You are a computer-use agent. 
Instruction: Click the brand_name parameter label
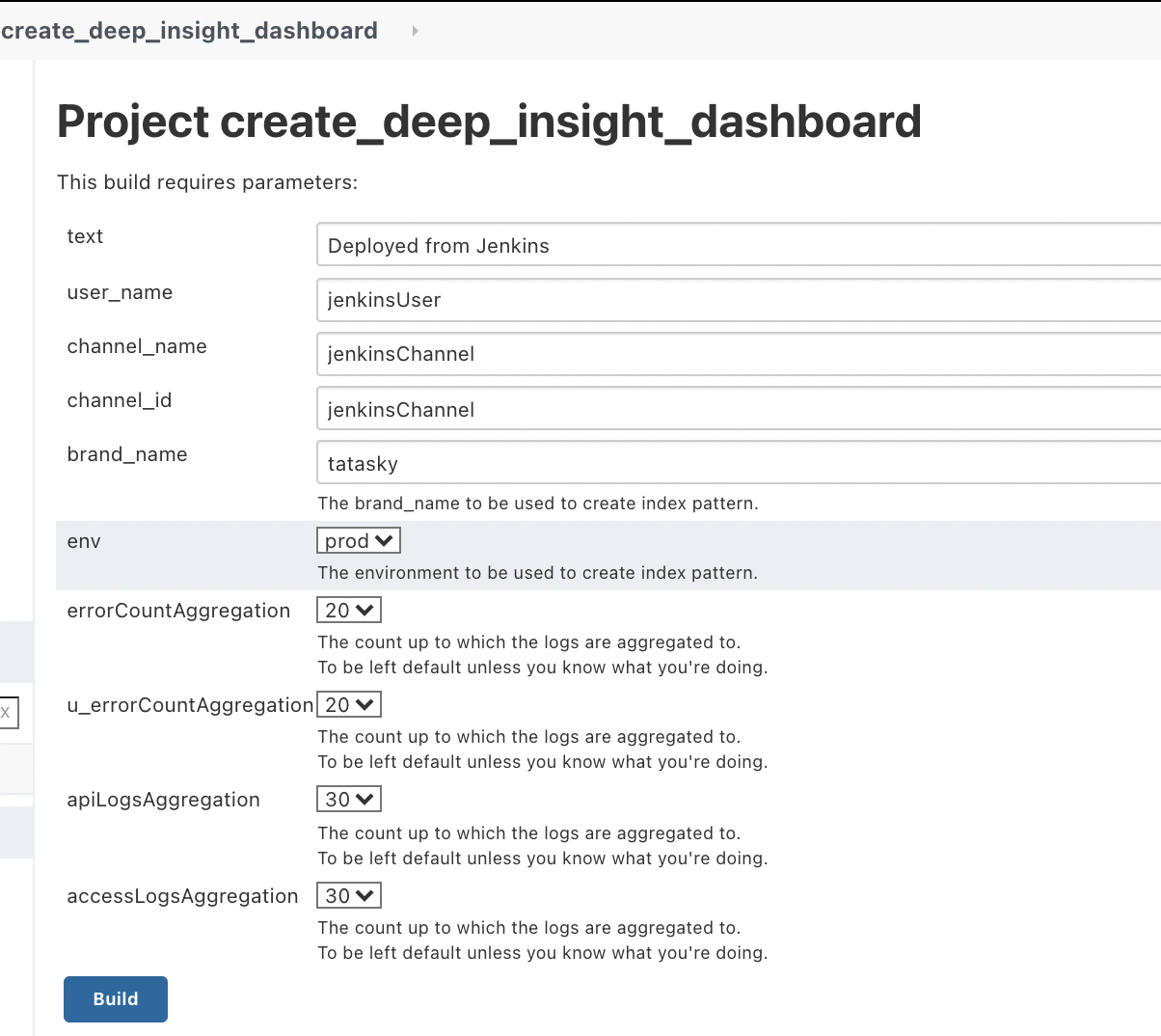(x=127, y=454)
